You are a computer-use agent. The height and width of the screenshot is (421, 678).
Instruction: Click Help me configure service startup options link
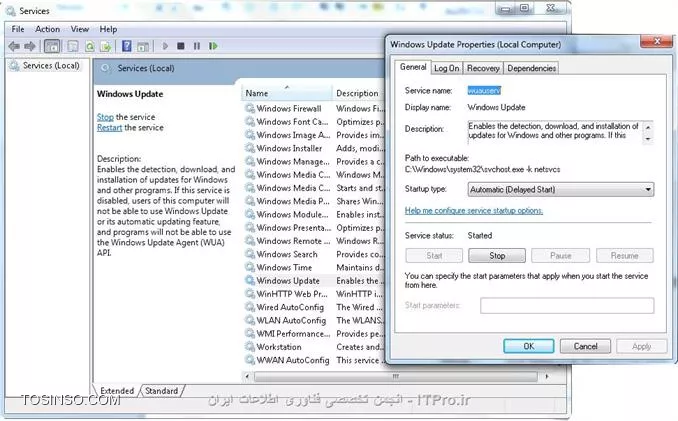(474, 210)
